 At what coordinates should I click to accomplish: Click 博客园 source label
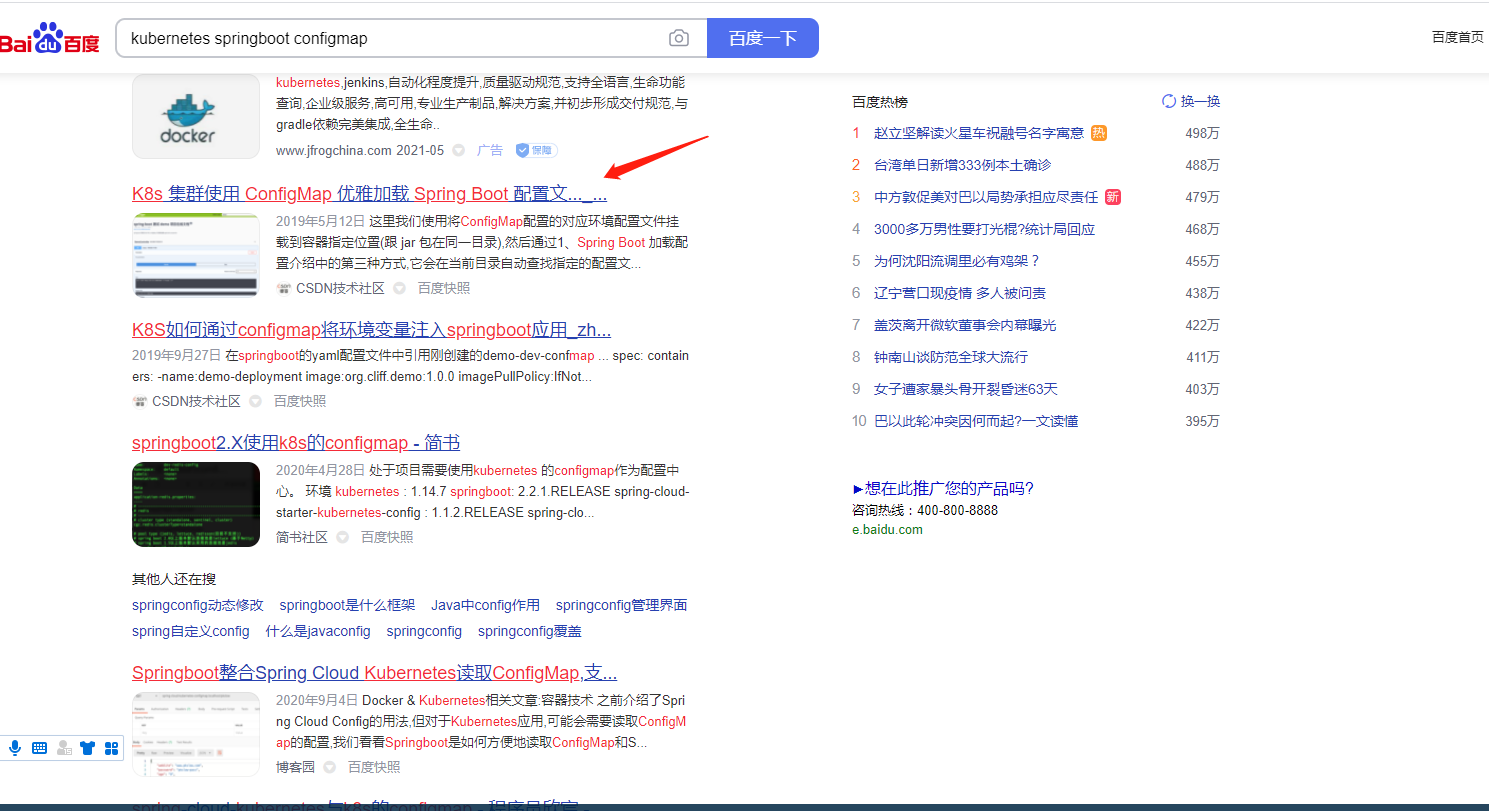pos(295,767)
